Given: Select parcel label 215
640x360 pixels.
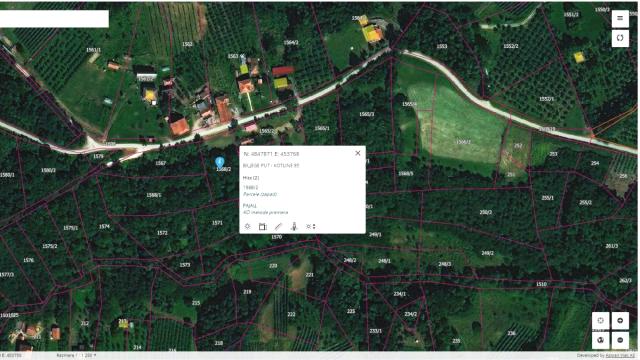Looking at the screenshot, I should [196, 303].
